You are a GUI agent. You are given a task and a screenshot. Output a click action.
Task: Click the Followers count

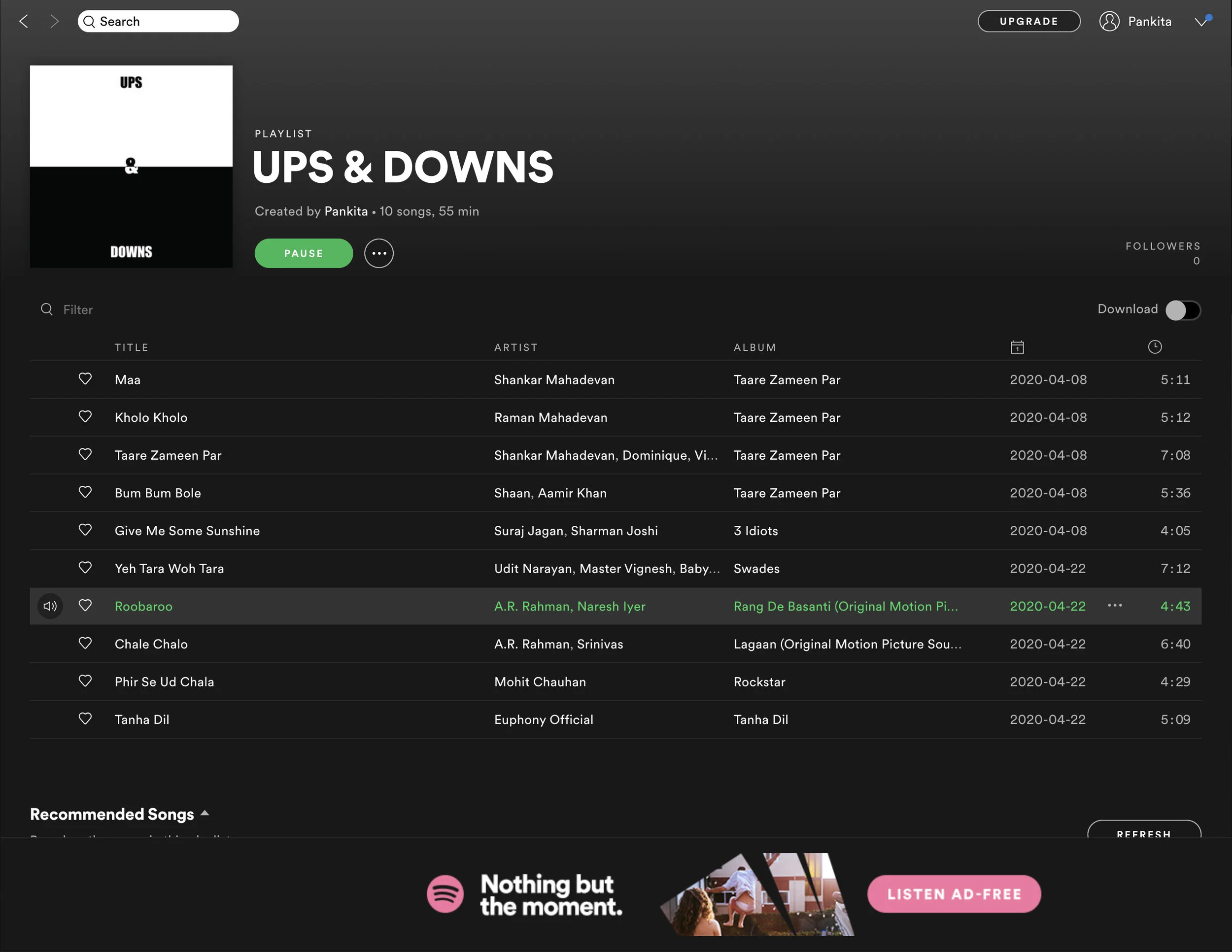coord(1197,261)
